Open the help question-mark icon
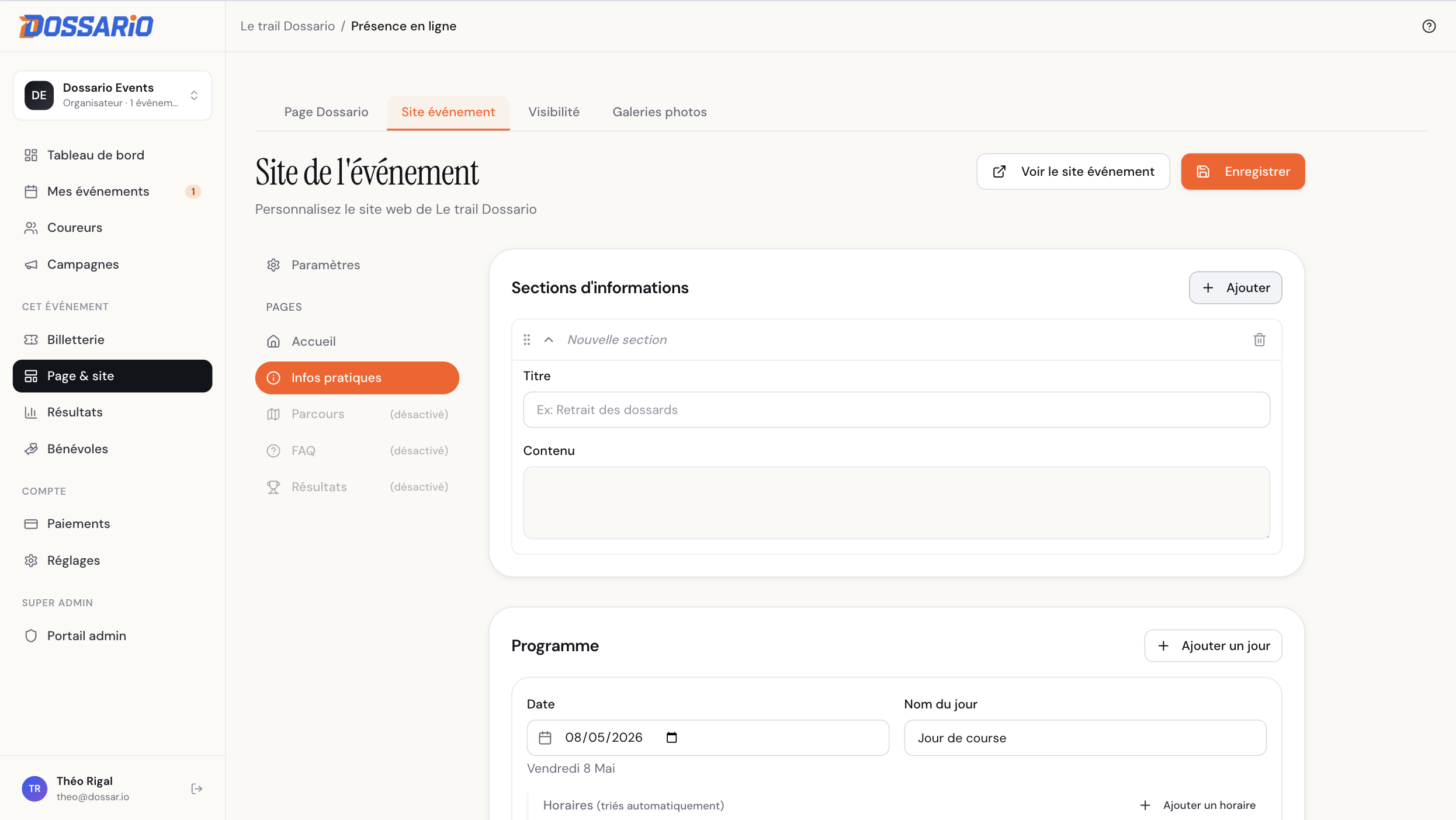This screenshot has width=1456, height=820. click(x=1429, y=26)
